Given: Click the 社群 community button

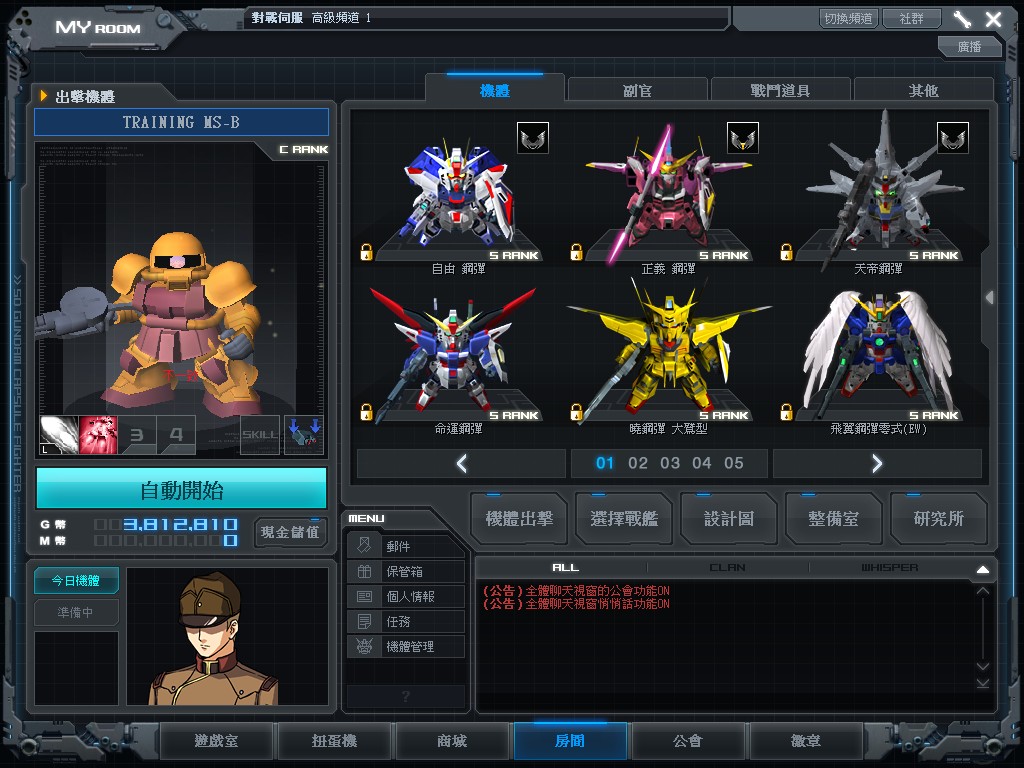Looking at the screenshot, I should (912, 18).
